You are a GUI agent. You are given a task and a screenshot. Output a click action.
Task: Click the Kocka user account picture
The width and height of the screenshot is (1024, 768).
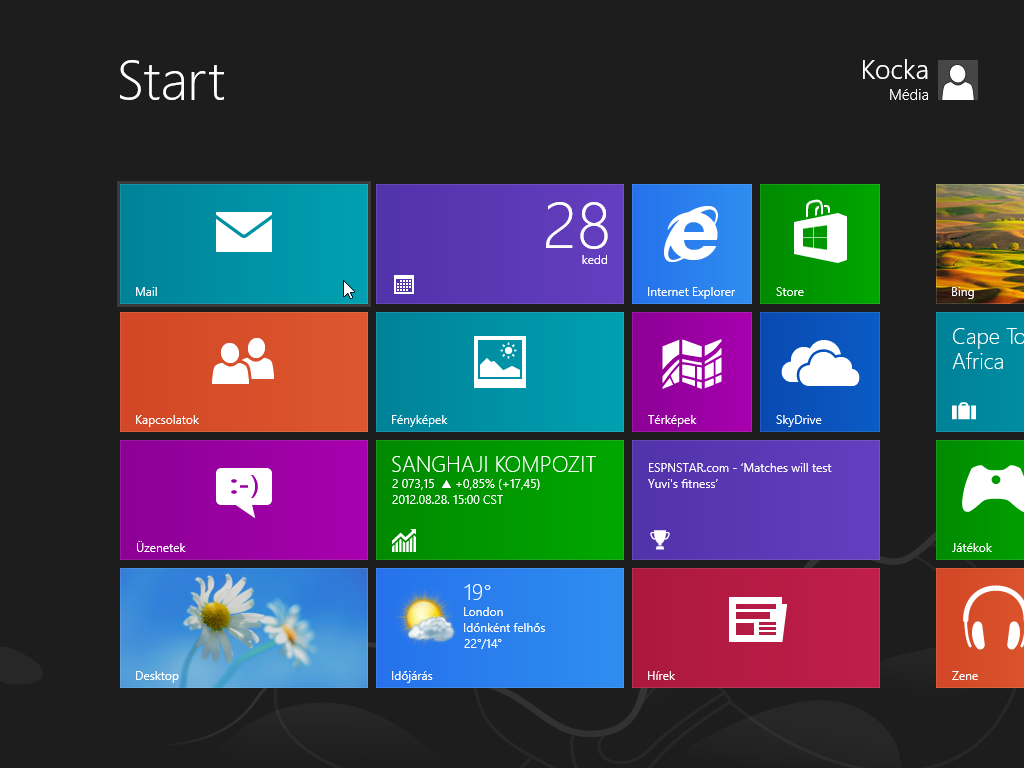958,80
